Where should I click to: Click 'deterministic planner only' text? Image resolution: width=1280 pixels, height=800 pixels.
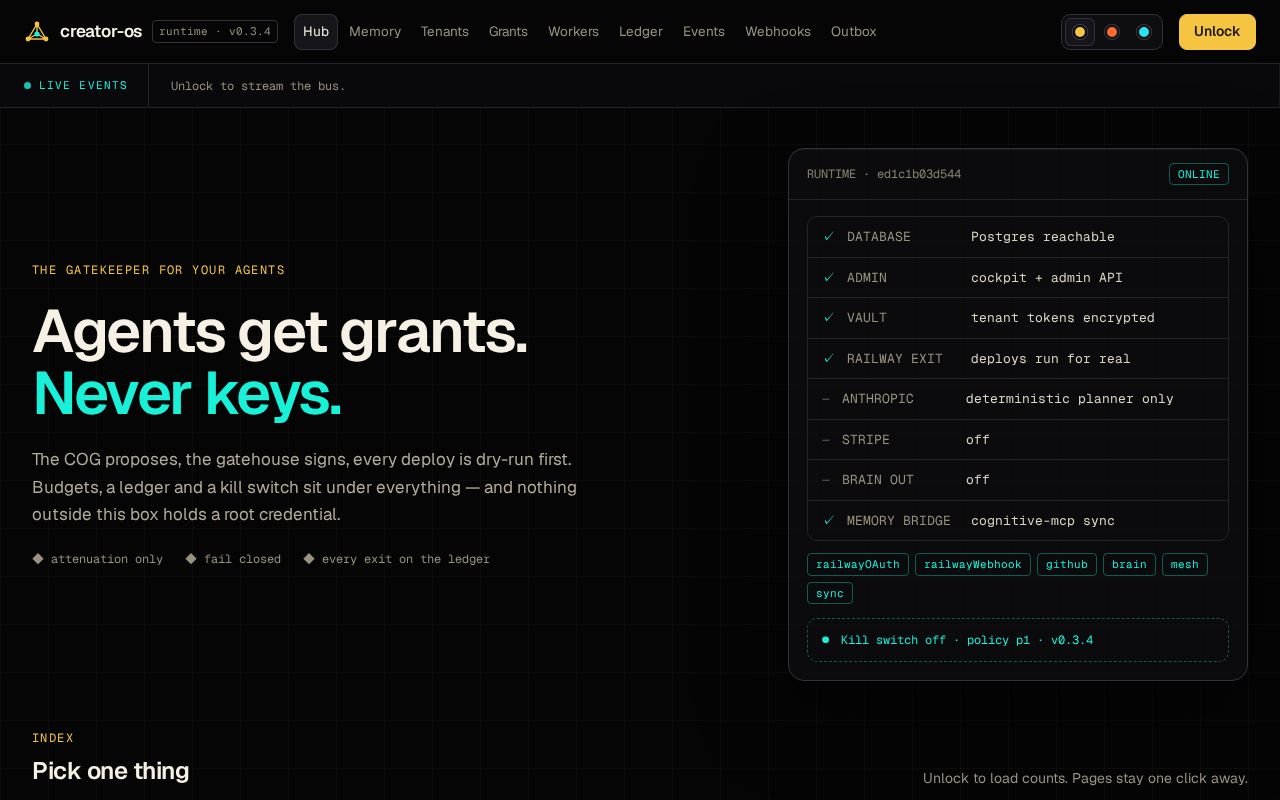point(1070,399)
